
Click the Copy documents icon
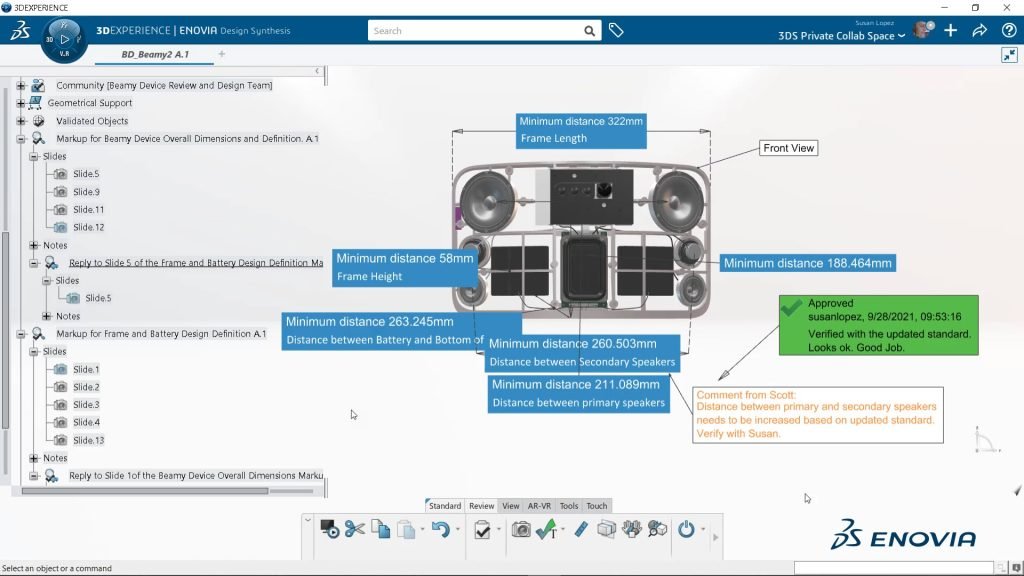point(381,529)
